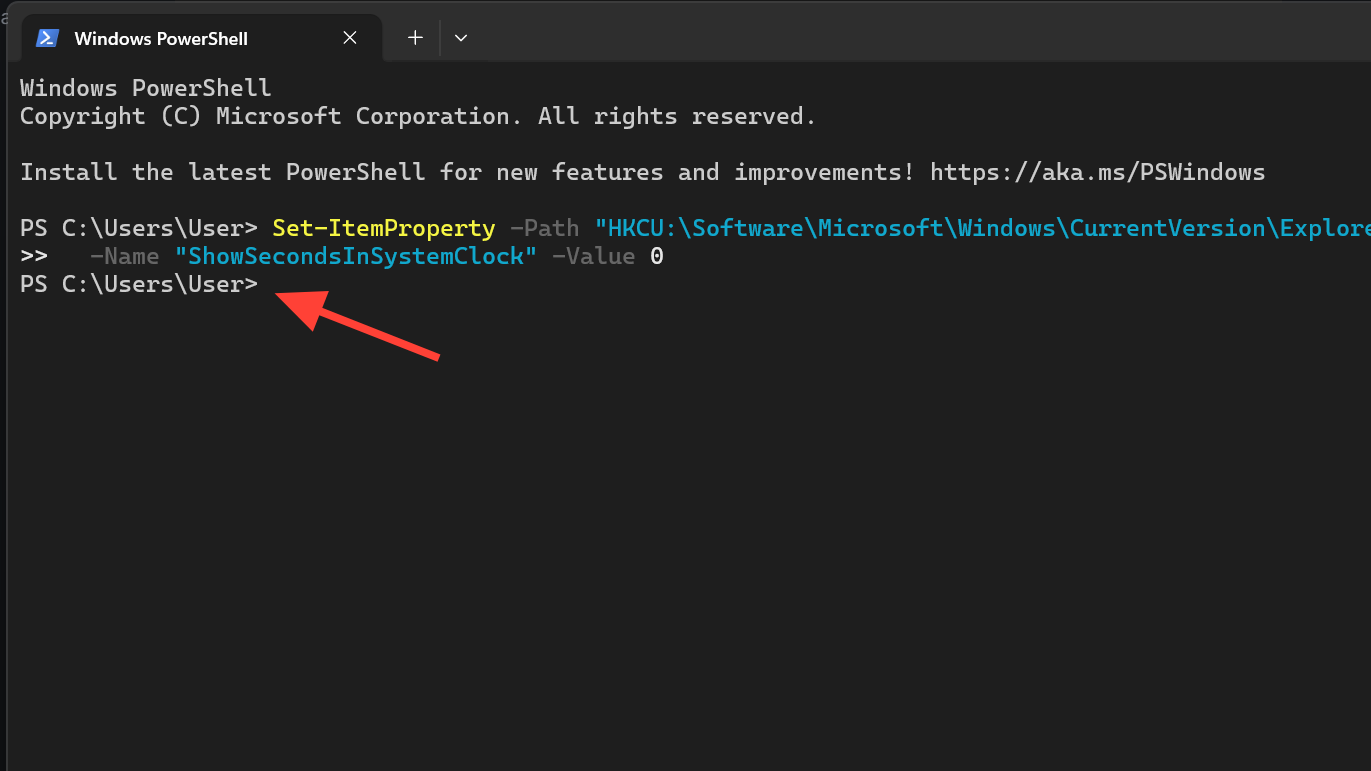Click the first PS C:\Users\User> prompt
1371x771 pixels.
pos(139,229)
